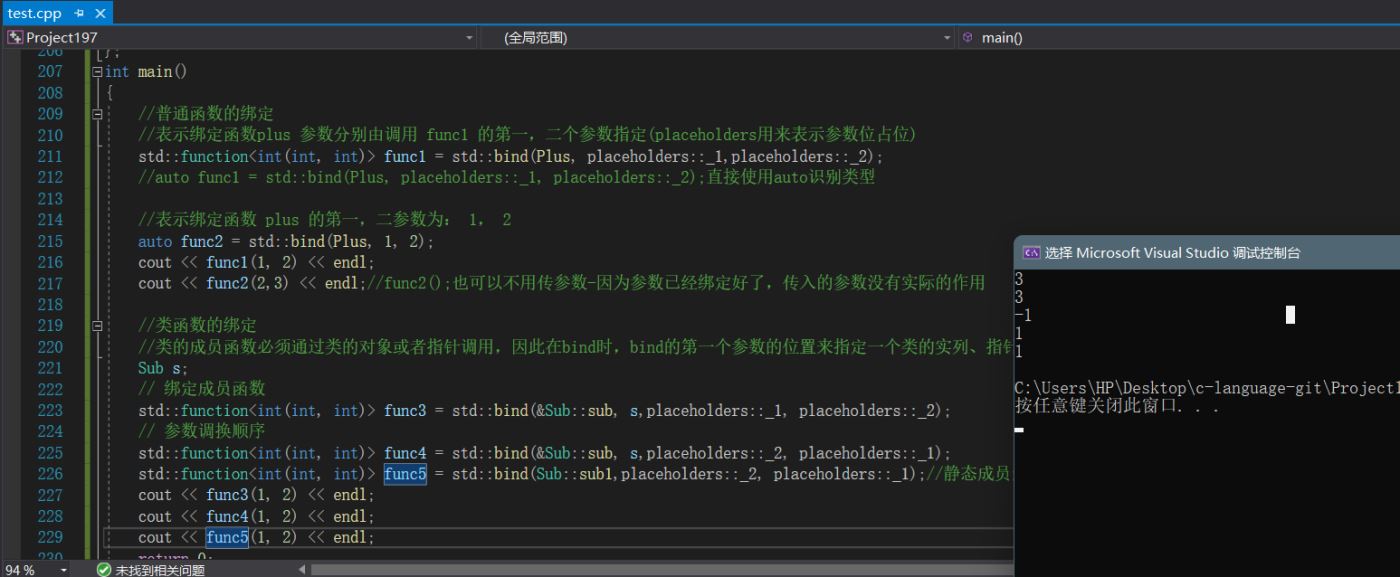Click line number 215 in the margin

tap(50, 241)
